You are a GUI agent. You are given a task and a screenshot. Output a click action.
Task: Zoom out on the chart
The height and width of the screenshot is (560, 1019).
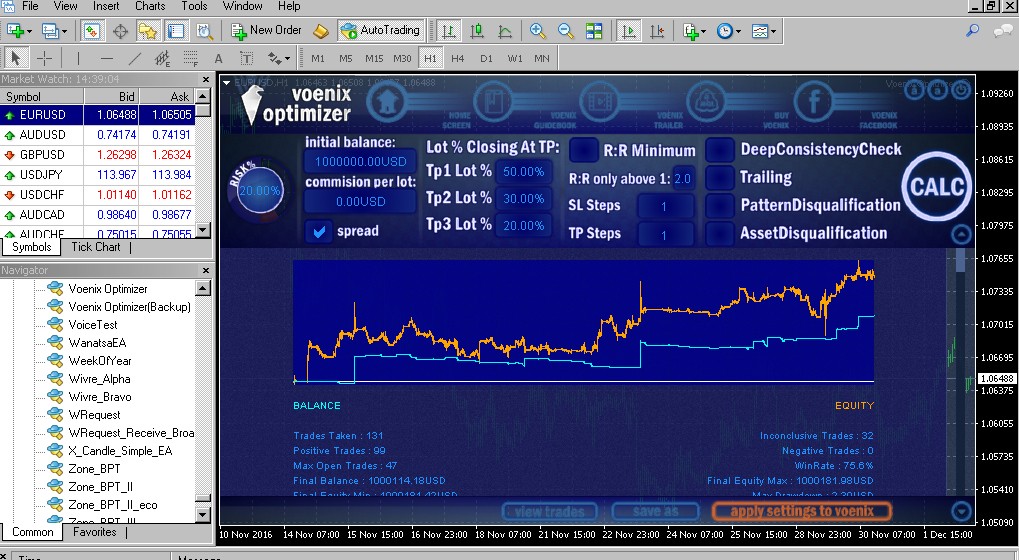click(x=566, y=31)
